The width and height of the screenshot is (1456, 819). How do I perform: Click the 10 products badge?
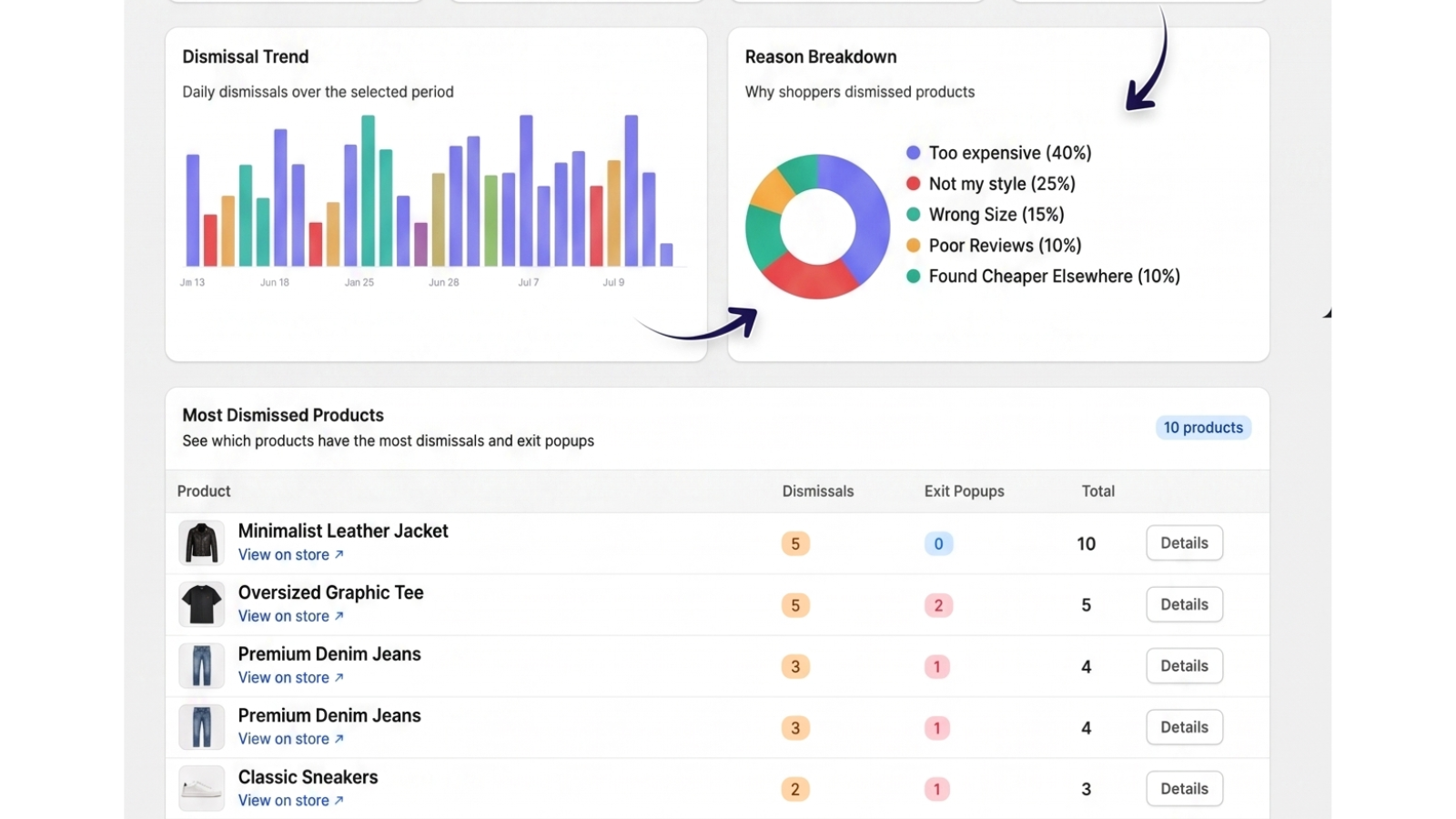coord(1203,428)
